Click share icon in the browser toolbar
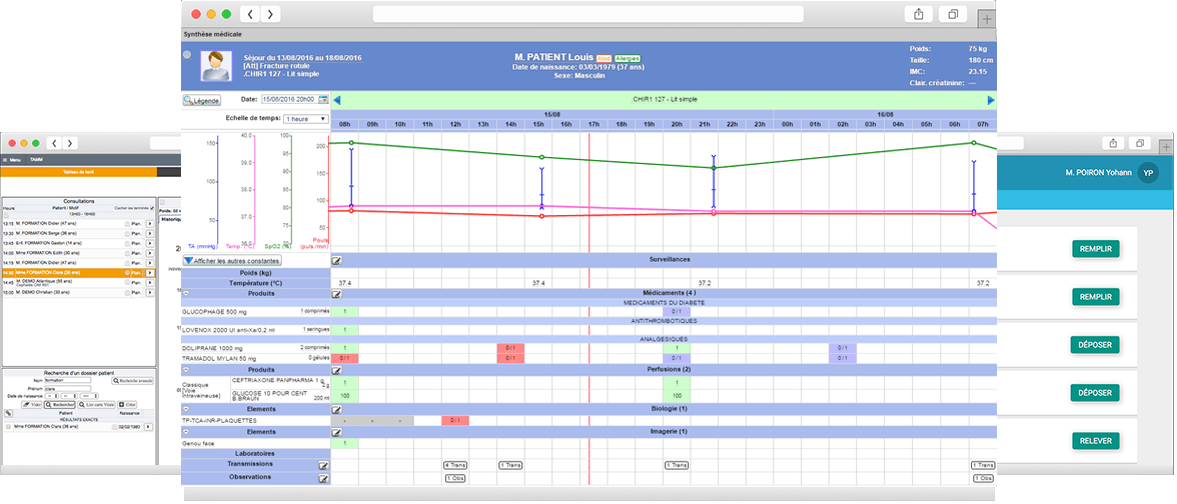 point(917,14)
